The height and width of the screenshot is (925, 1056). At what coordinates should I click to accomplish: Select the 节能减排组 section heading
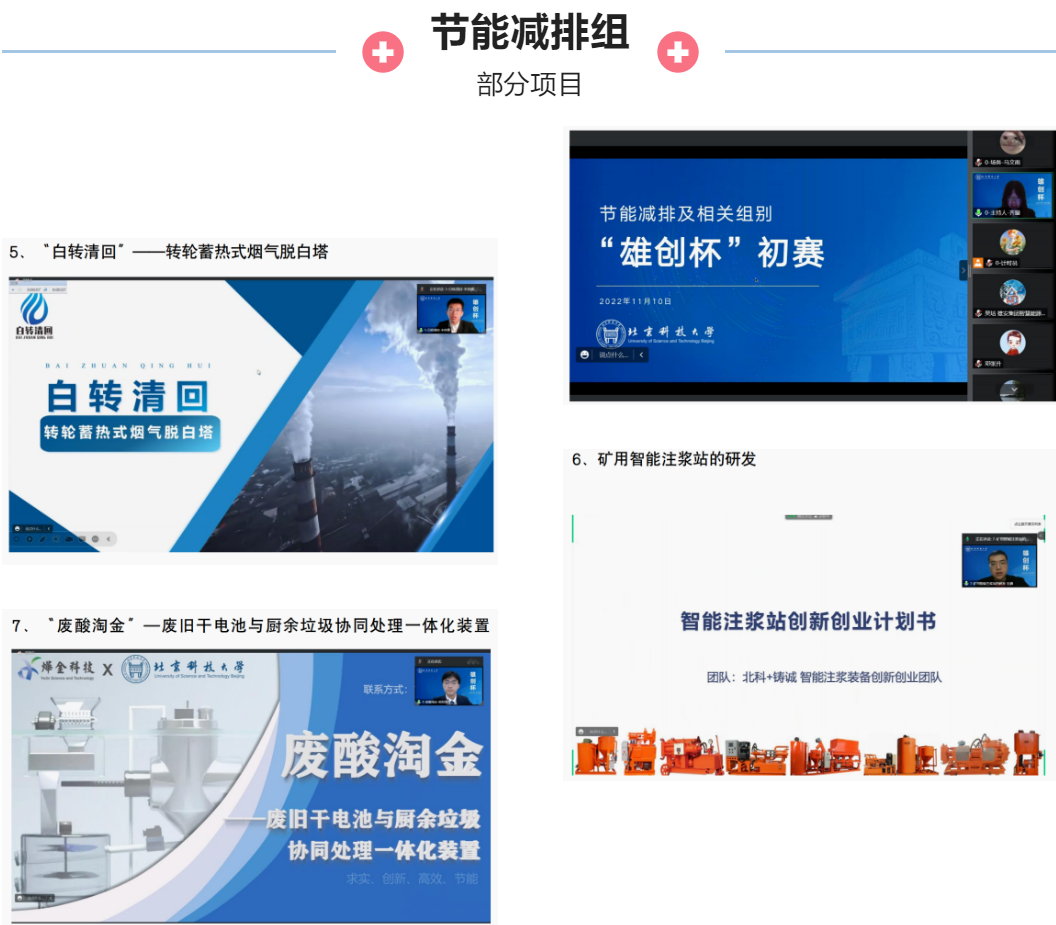pyautogui.click(x=530, y=33)
